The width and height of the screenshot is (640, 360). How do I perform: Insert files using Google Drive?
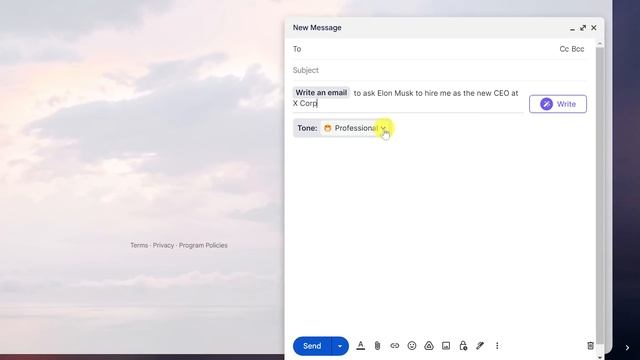429,346
